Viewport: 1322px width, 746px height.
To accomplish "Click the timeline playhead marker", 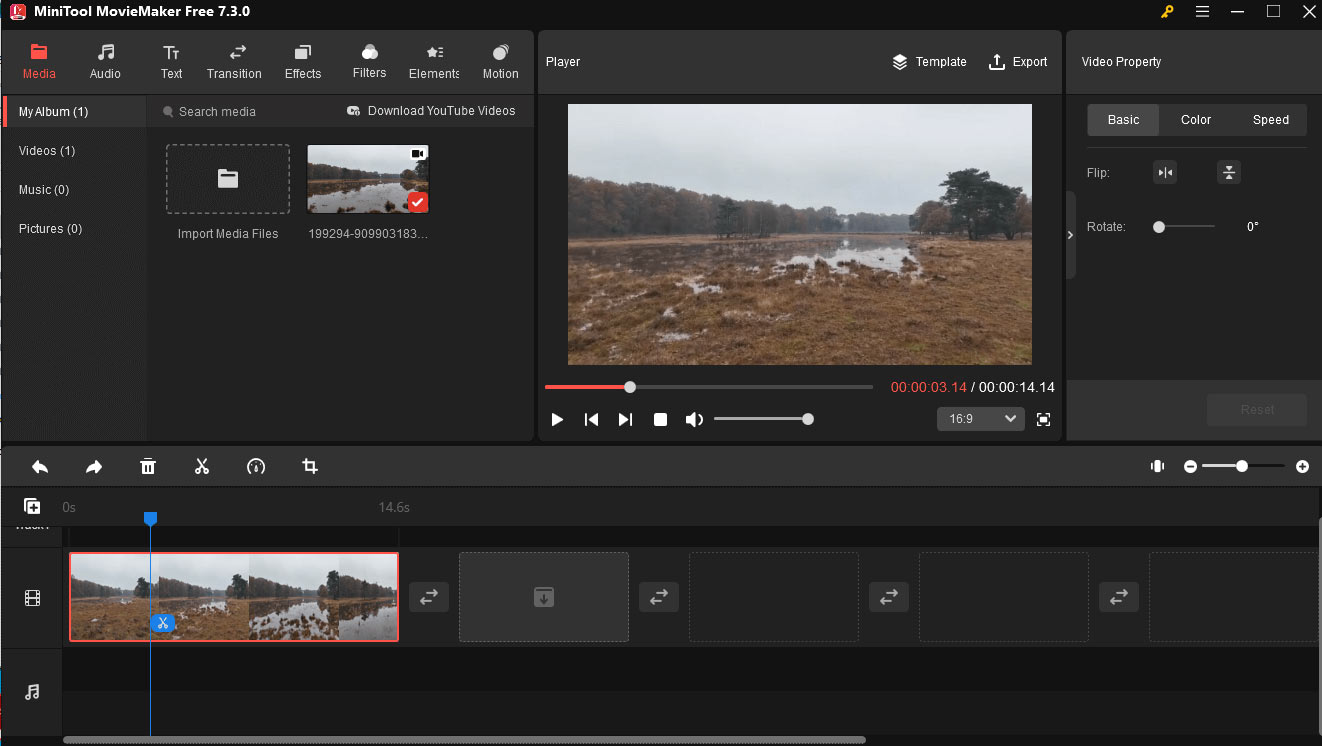I will click(x=150, y=518).
